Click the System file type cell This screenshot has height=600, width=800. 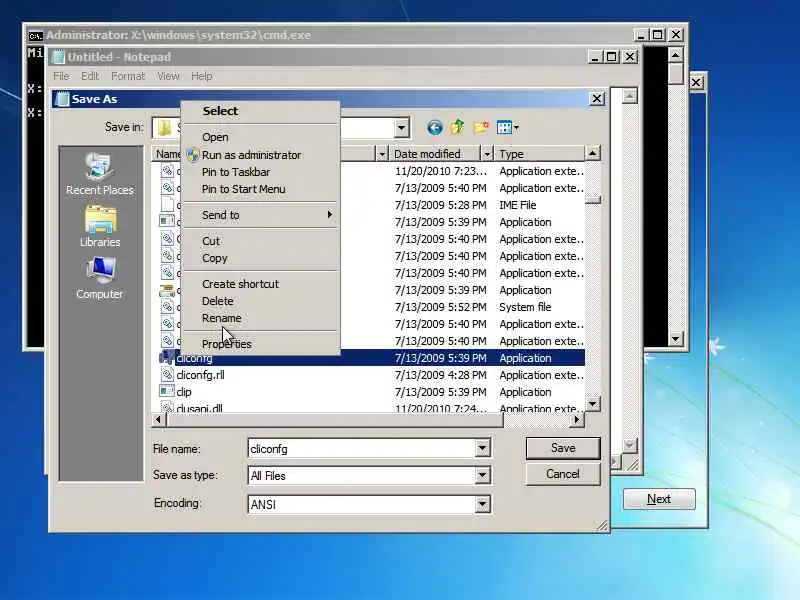click(525, 307)
